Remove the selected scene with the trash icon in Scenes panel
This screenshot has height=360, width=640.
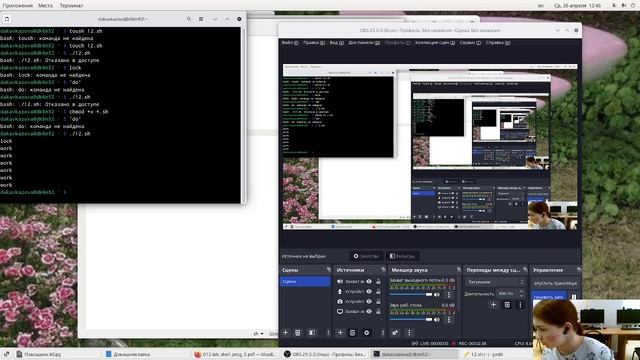(298, 333)
